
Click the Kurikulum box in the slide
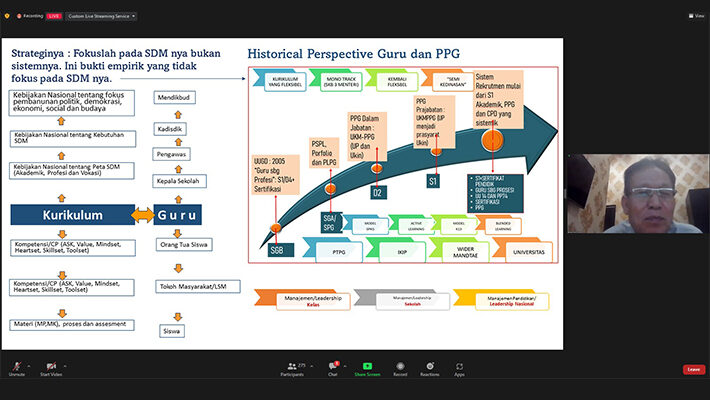tap(73, 216)
